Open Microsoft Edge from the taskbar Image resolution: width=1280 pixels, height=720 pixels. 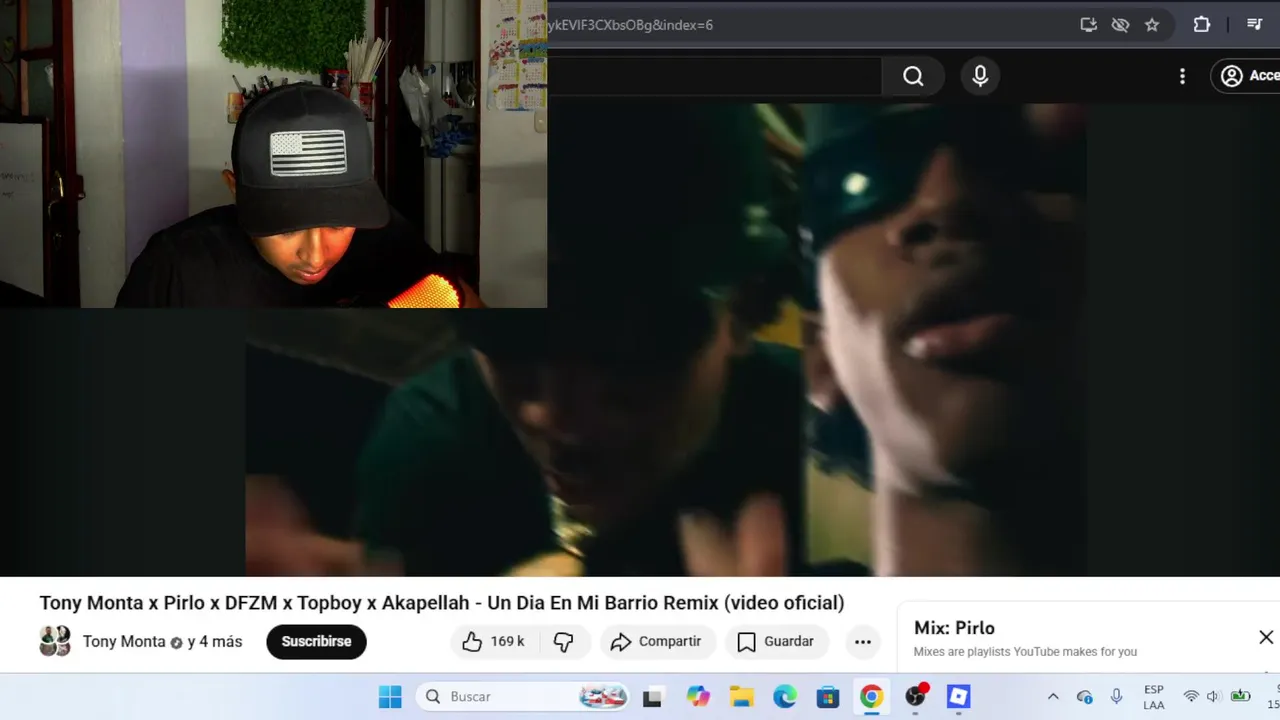[785, 697]
